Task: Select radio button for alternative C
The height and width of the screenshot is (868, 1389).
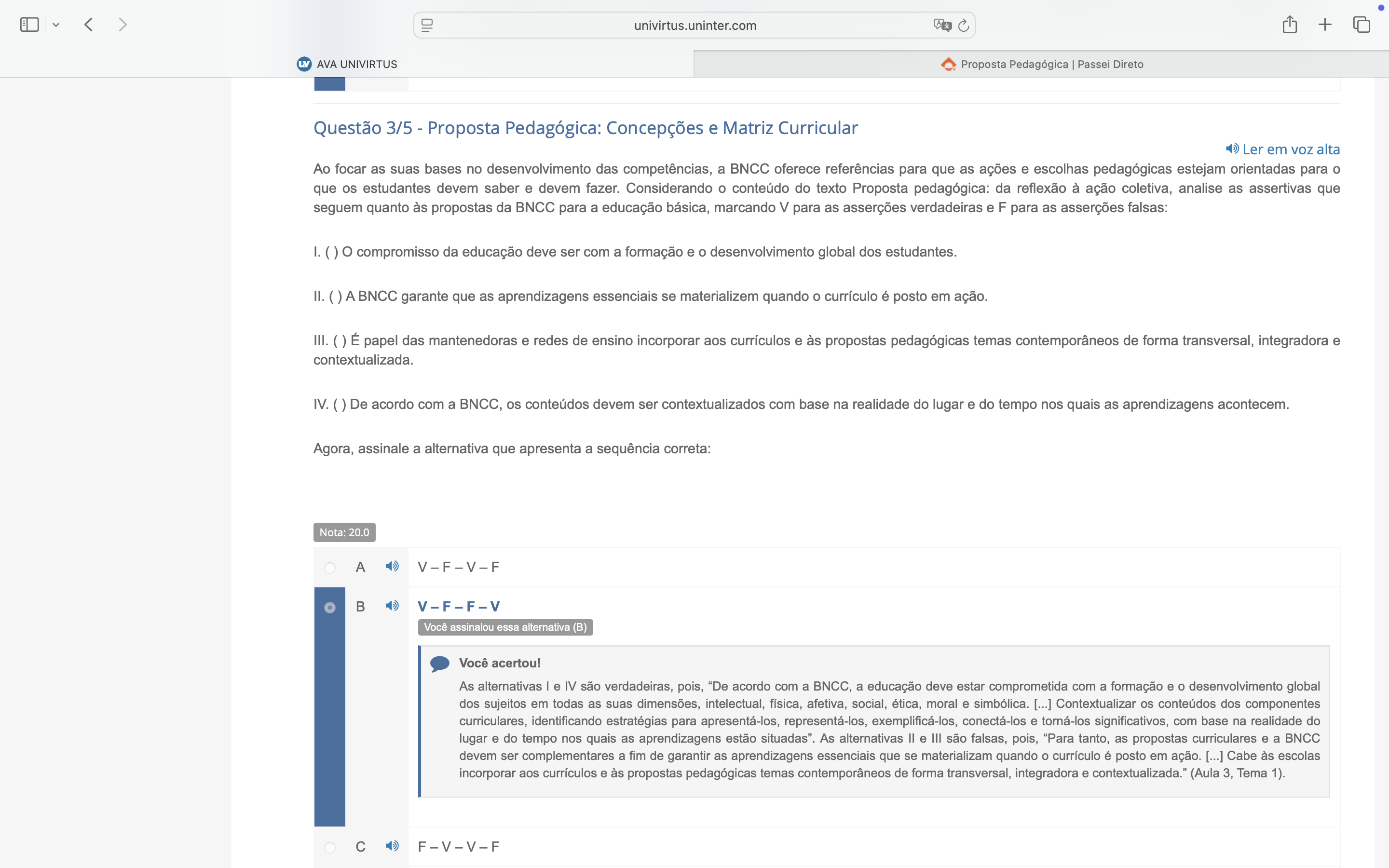Action: [329, 847]
